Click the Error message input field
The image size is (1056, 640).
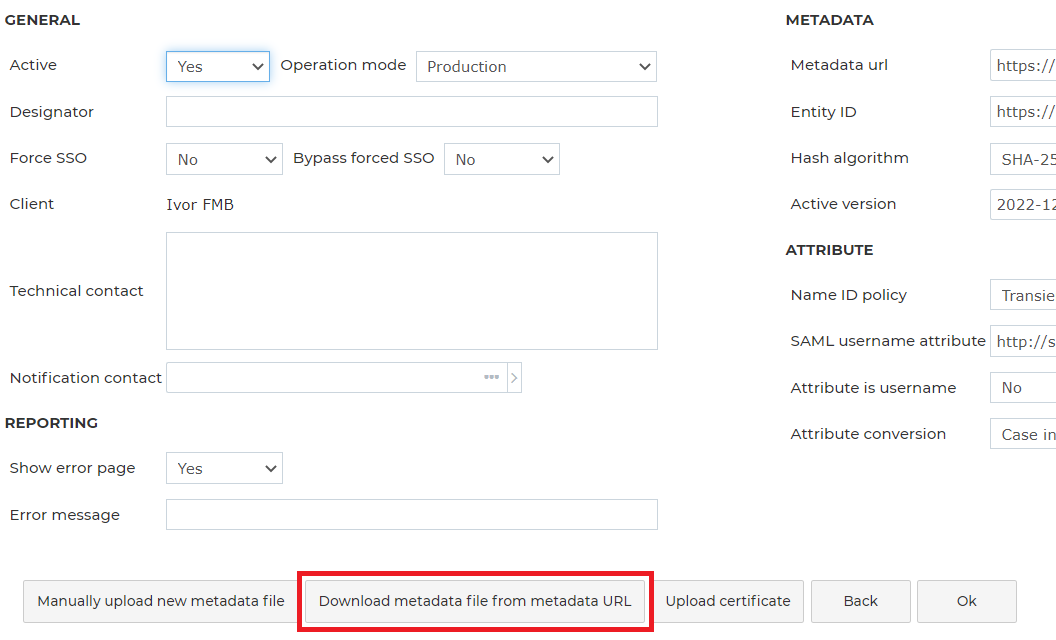(411, 515)
